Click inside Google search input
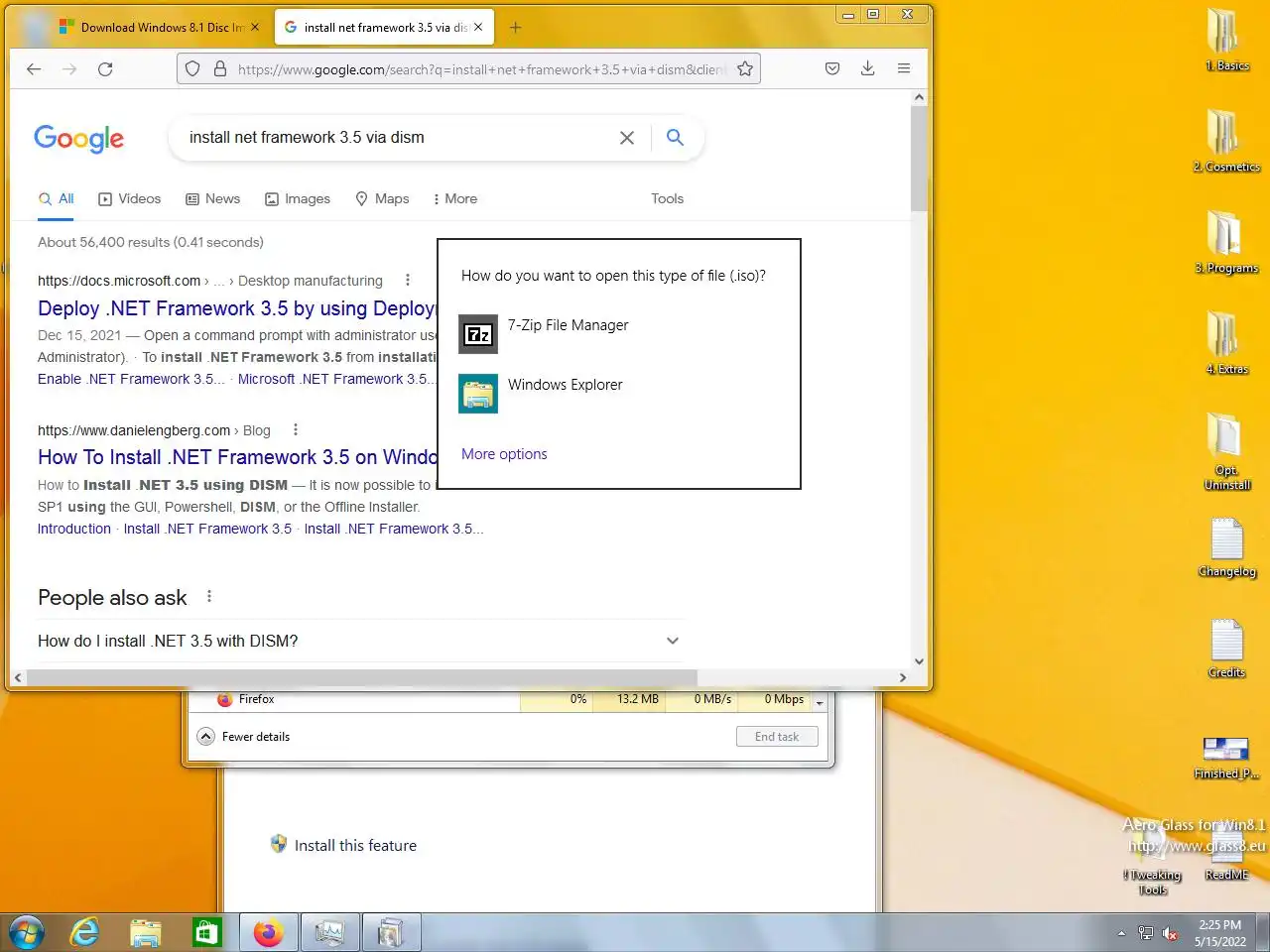The width and height of the screenshot is (1270, 952). click(x=397, y=138)
